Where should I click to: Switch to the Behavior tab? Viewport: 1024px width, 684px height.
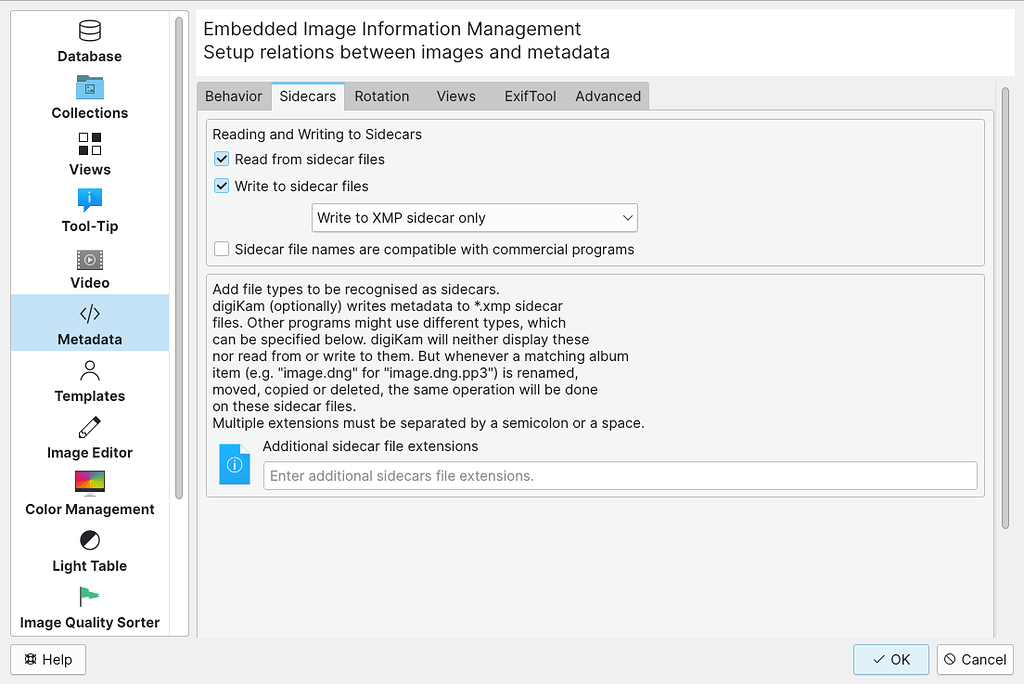pos(233,96)
